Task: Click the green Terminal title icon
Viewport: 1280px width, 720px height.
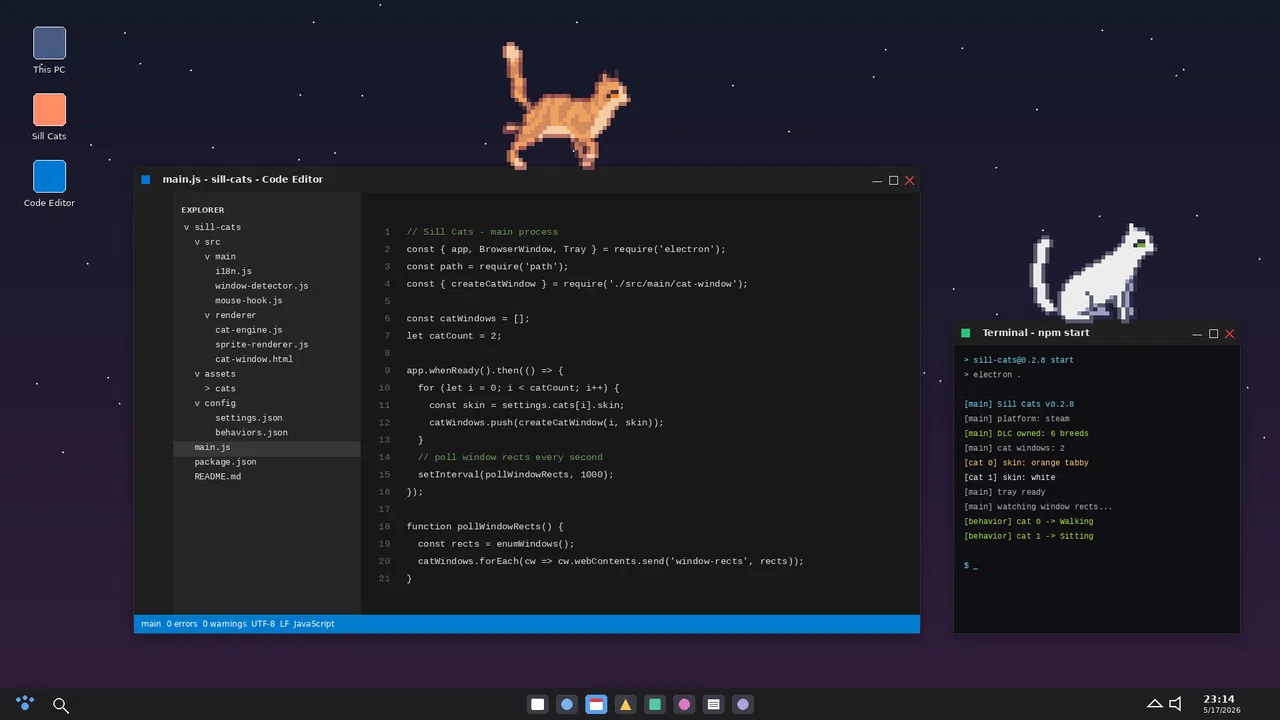Action: click(x=966, y=333)
